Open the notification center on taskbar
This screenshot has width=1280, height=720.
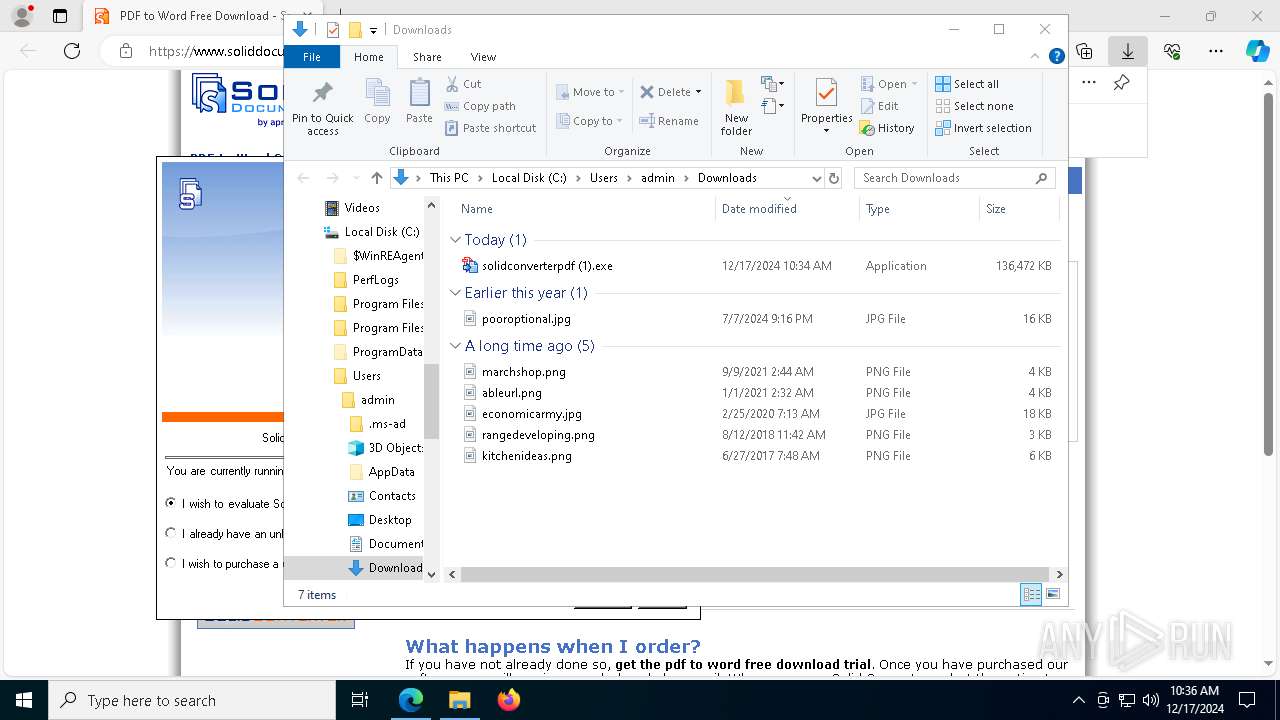click(x=1247, y=700)
